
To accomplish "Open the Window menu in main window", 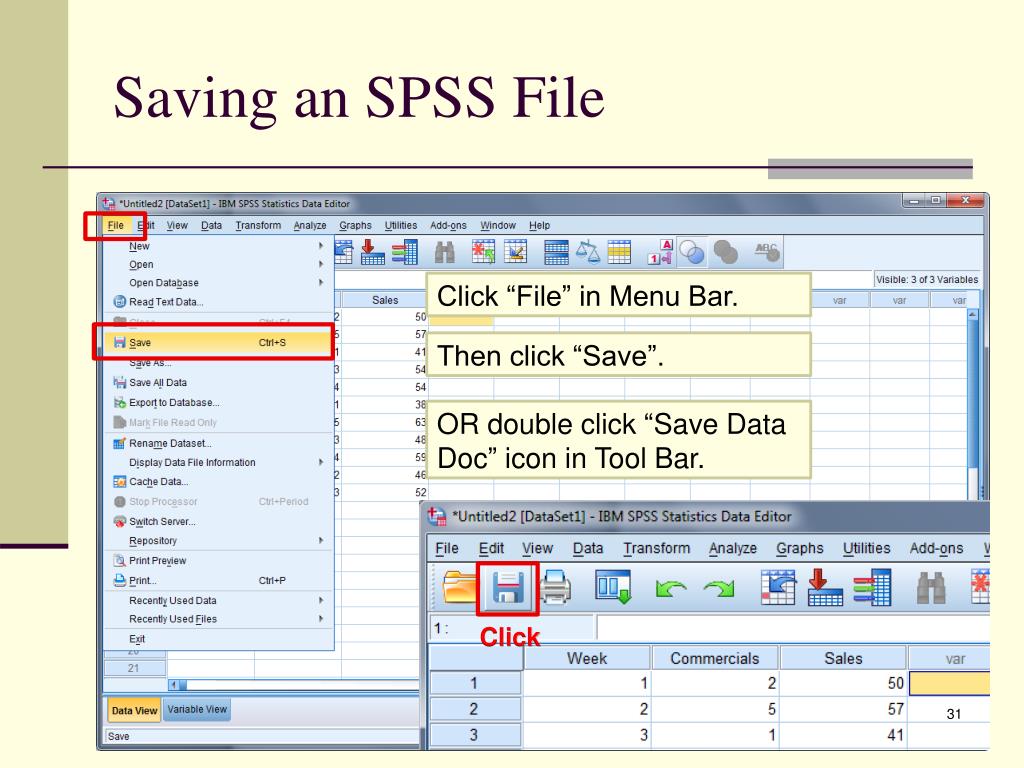I will (x=498, y=225).
